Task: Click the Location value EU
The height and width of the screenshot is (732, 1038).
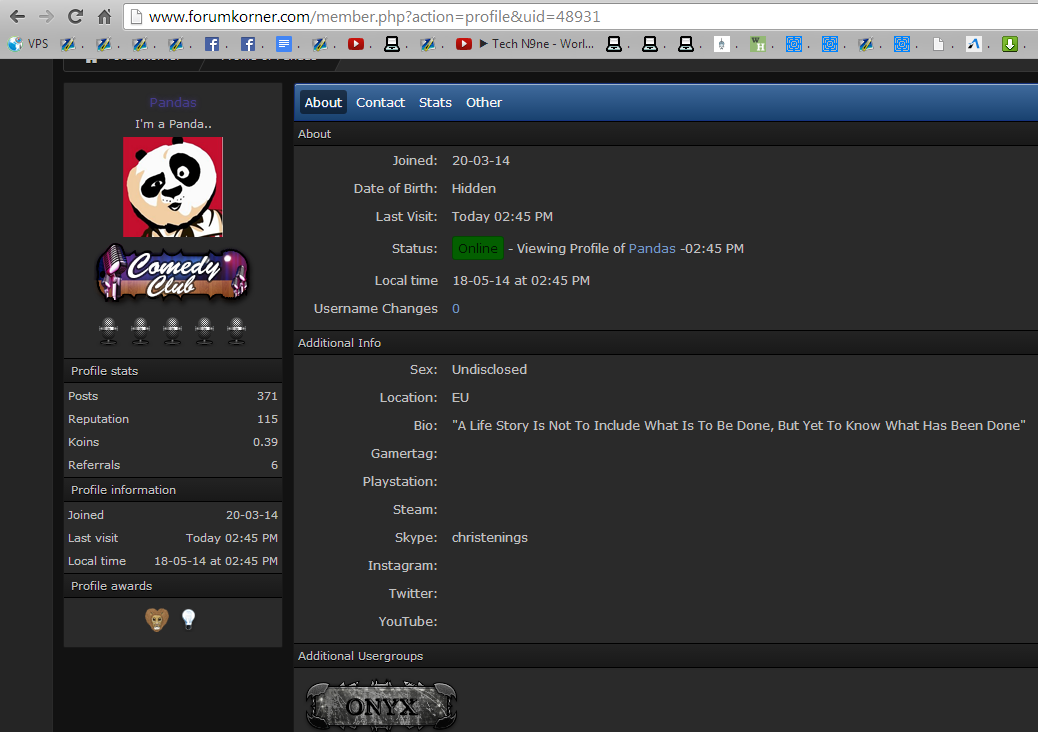Action: [x=460, y=397]
